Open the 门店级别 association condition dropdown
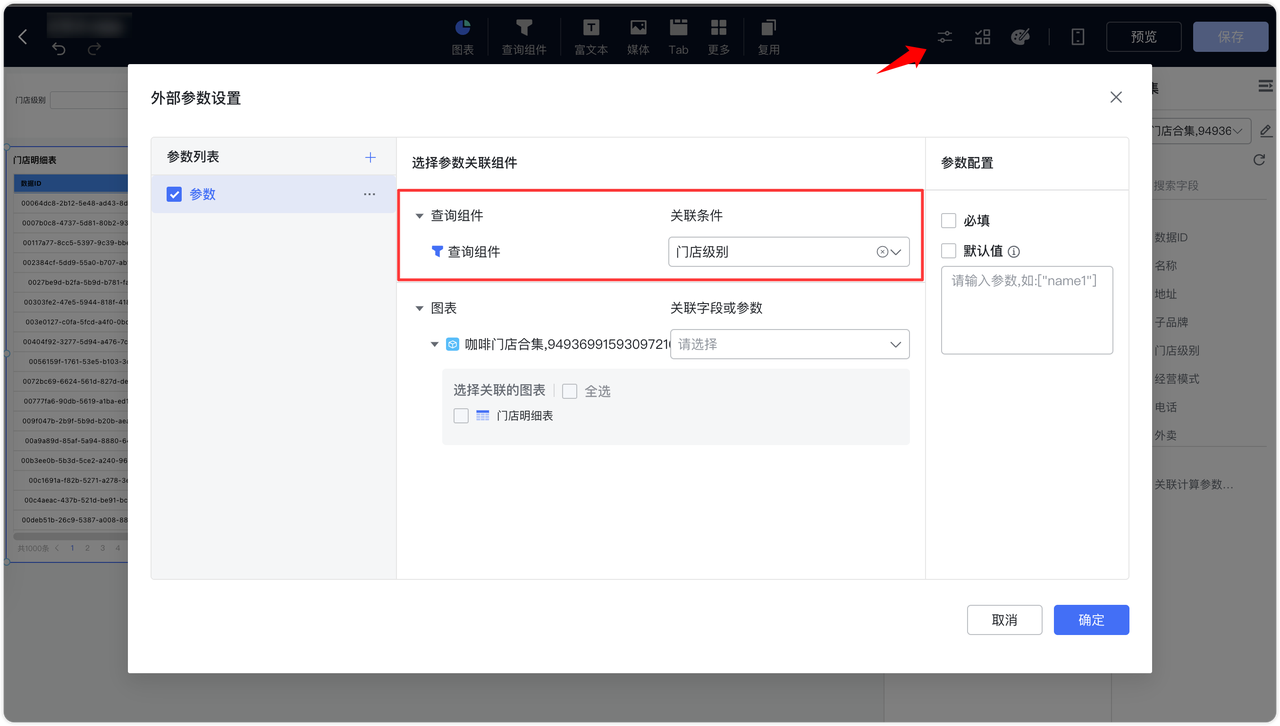1280x726 pixels. 789,252
